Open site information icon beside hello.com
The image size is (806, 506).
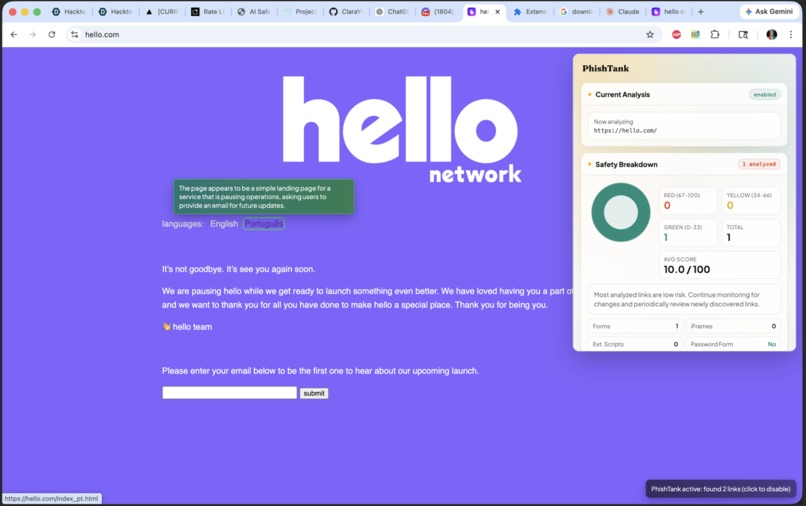point(75,34)
